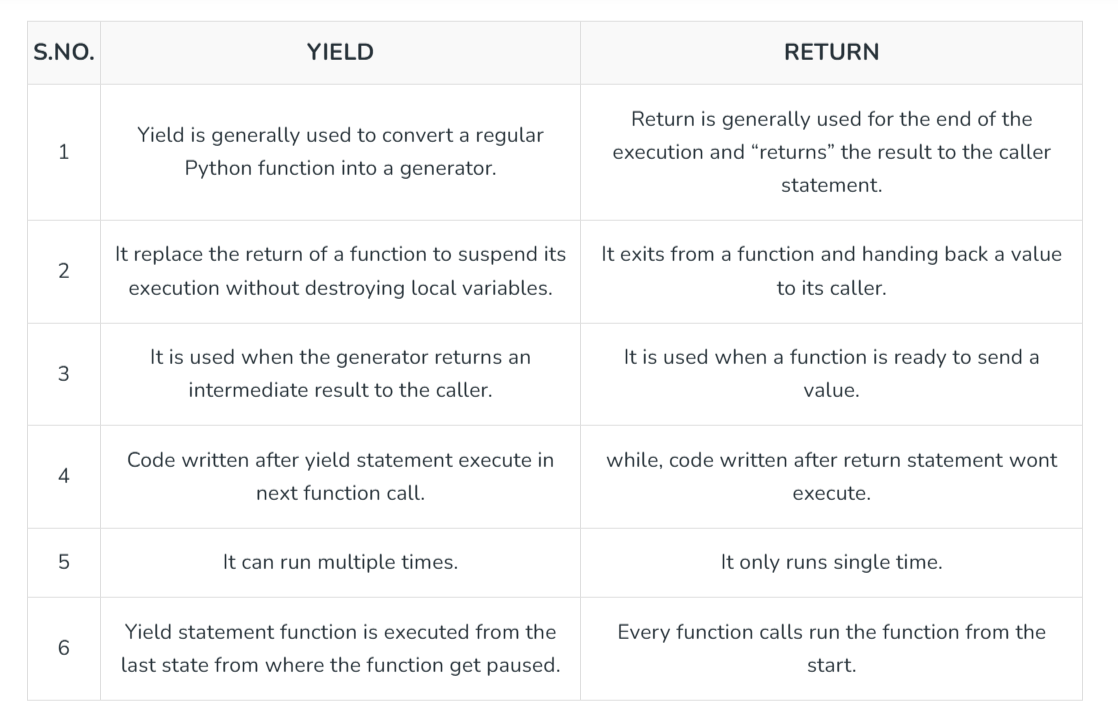Select row number 6 cell
This screenshot has height=726, width=1118.
click(x=63, y=648)
